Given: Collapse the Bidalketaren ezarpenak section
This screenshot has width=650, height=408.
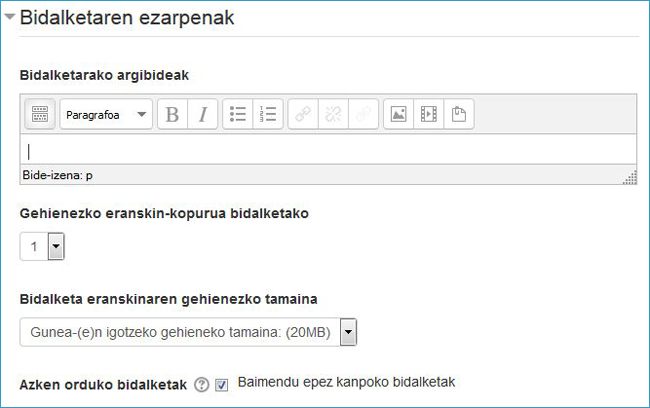Looking at the screenshot, I should click(x=10, y=18).
